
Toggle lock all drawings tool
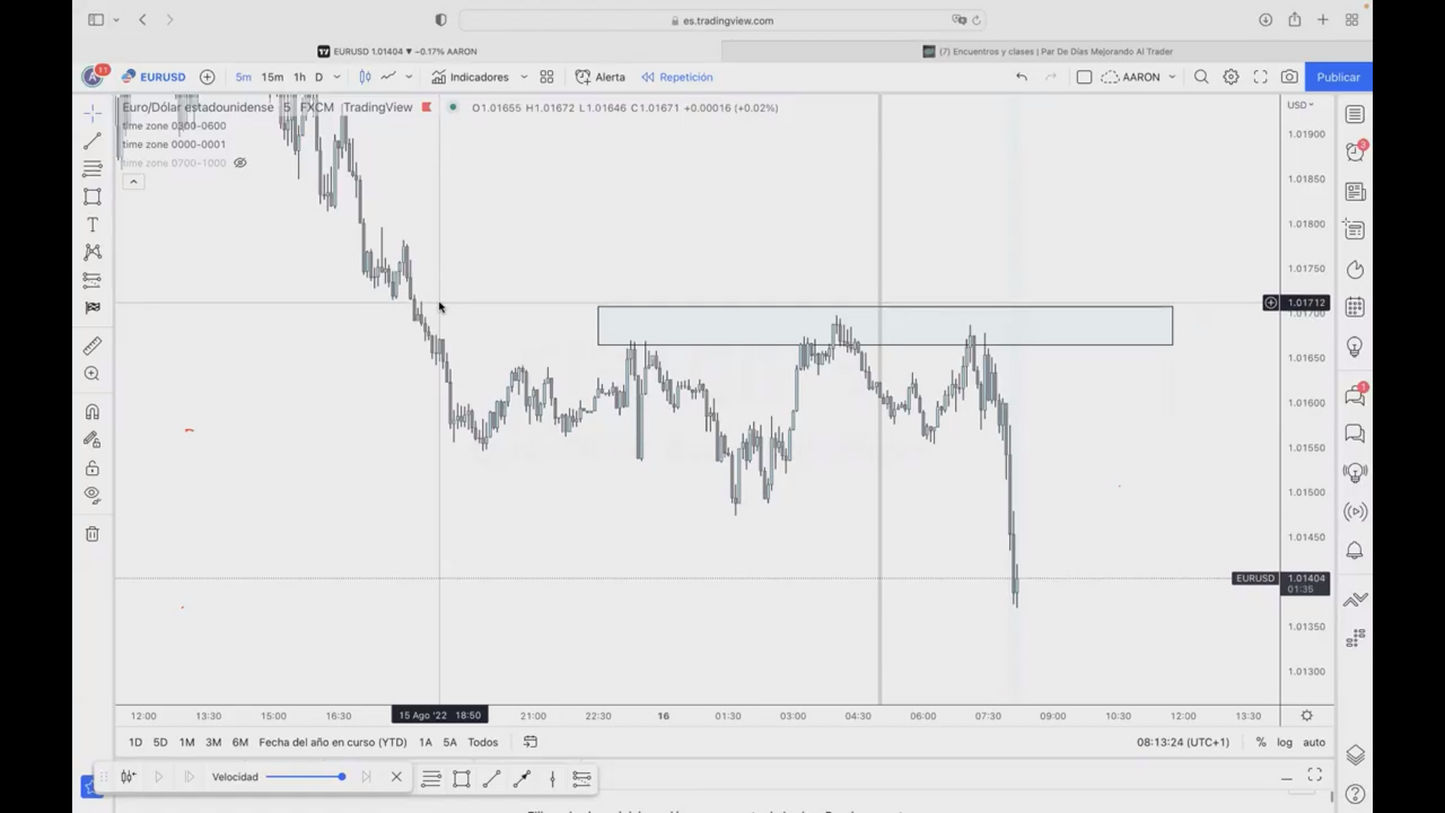pos(92,468)
